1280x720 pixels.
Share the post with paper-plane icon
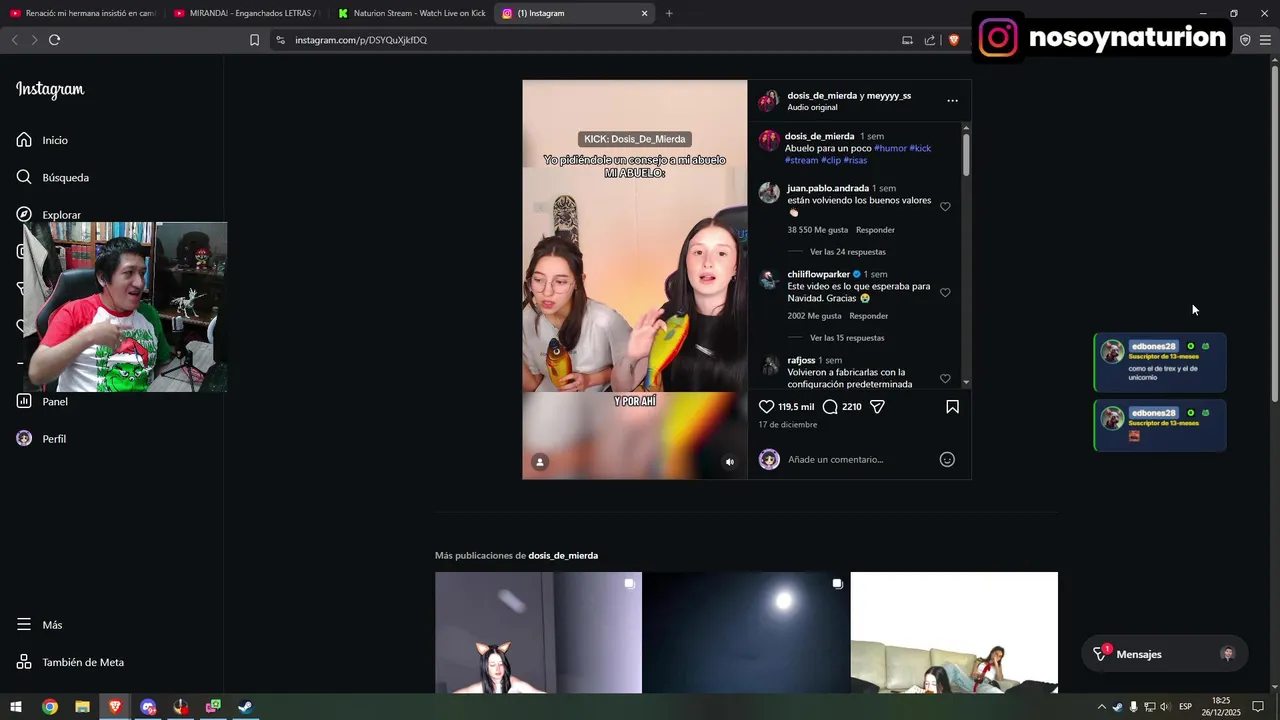coord(877,407)
